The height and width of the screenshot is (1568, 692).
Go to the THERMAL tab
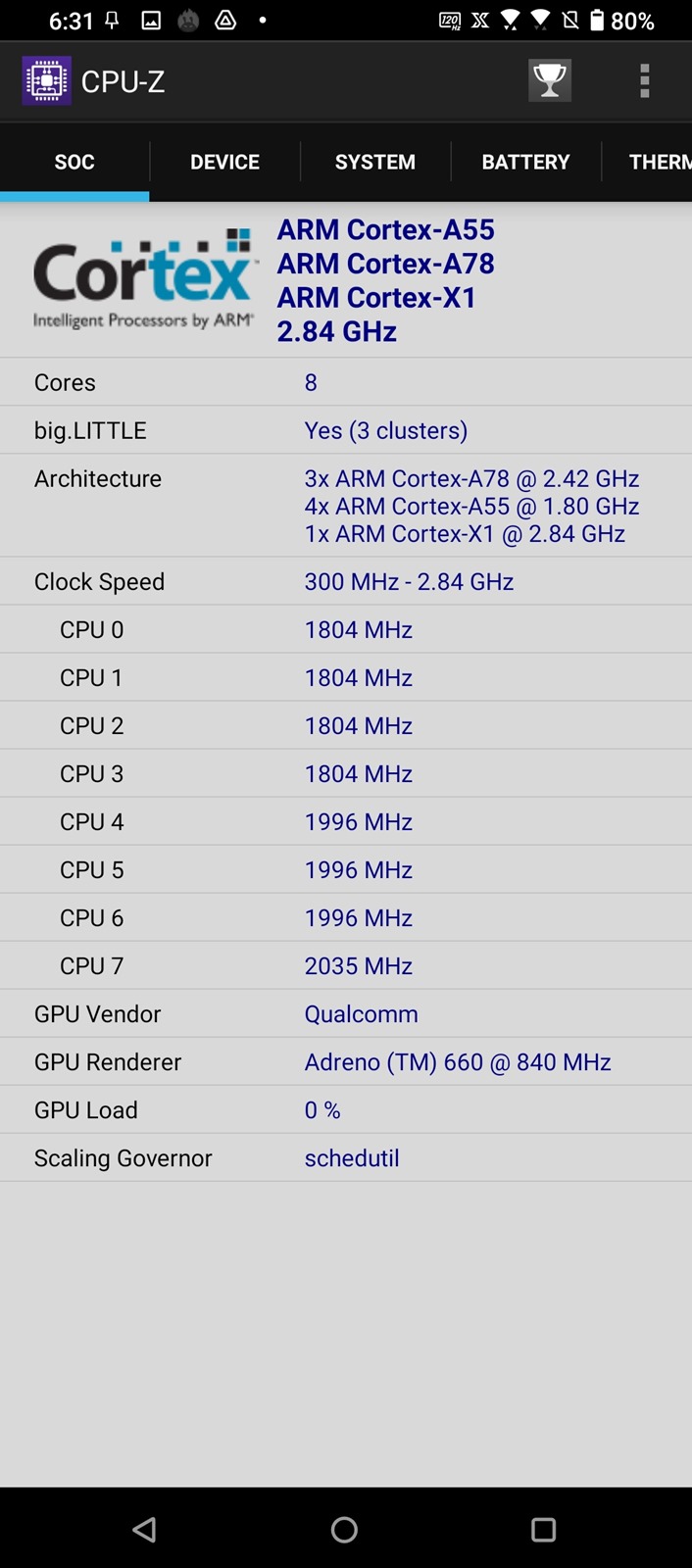(x=657, y=162)
